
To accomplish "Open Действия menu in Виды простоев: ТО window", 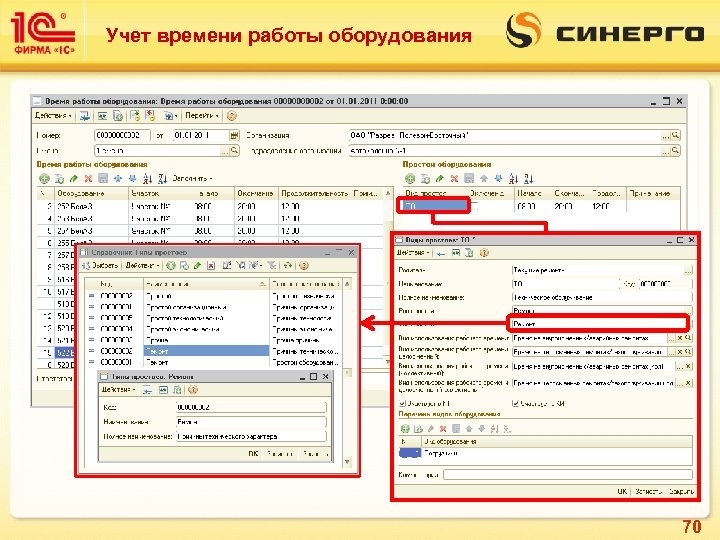I will click(x=413, y=253).
